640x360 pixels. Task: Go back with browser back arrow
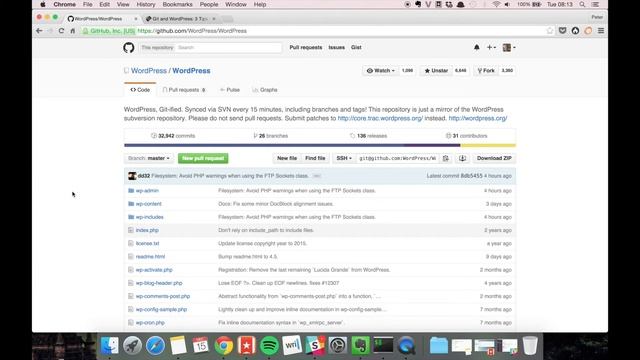[x=39, y=31]
